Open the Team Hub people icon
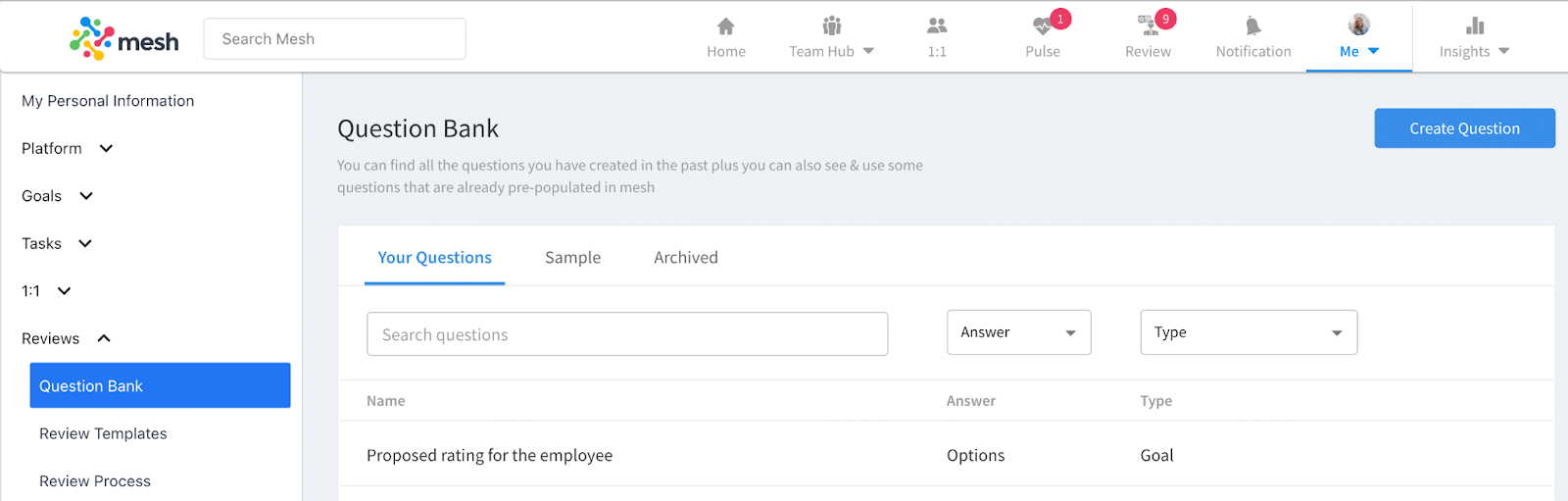The height and width of the screenshot is (501, 1568). click(x=832, y=25)
